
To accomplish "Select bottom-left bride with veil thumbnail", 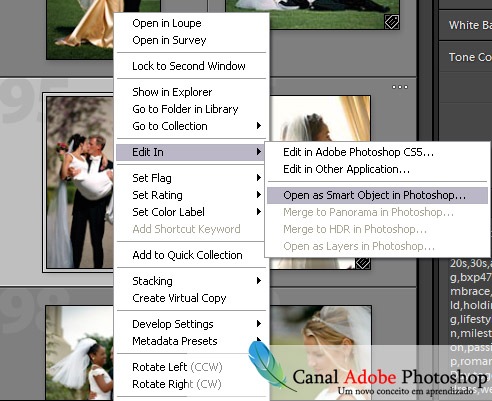I will click(80, 353).
